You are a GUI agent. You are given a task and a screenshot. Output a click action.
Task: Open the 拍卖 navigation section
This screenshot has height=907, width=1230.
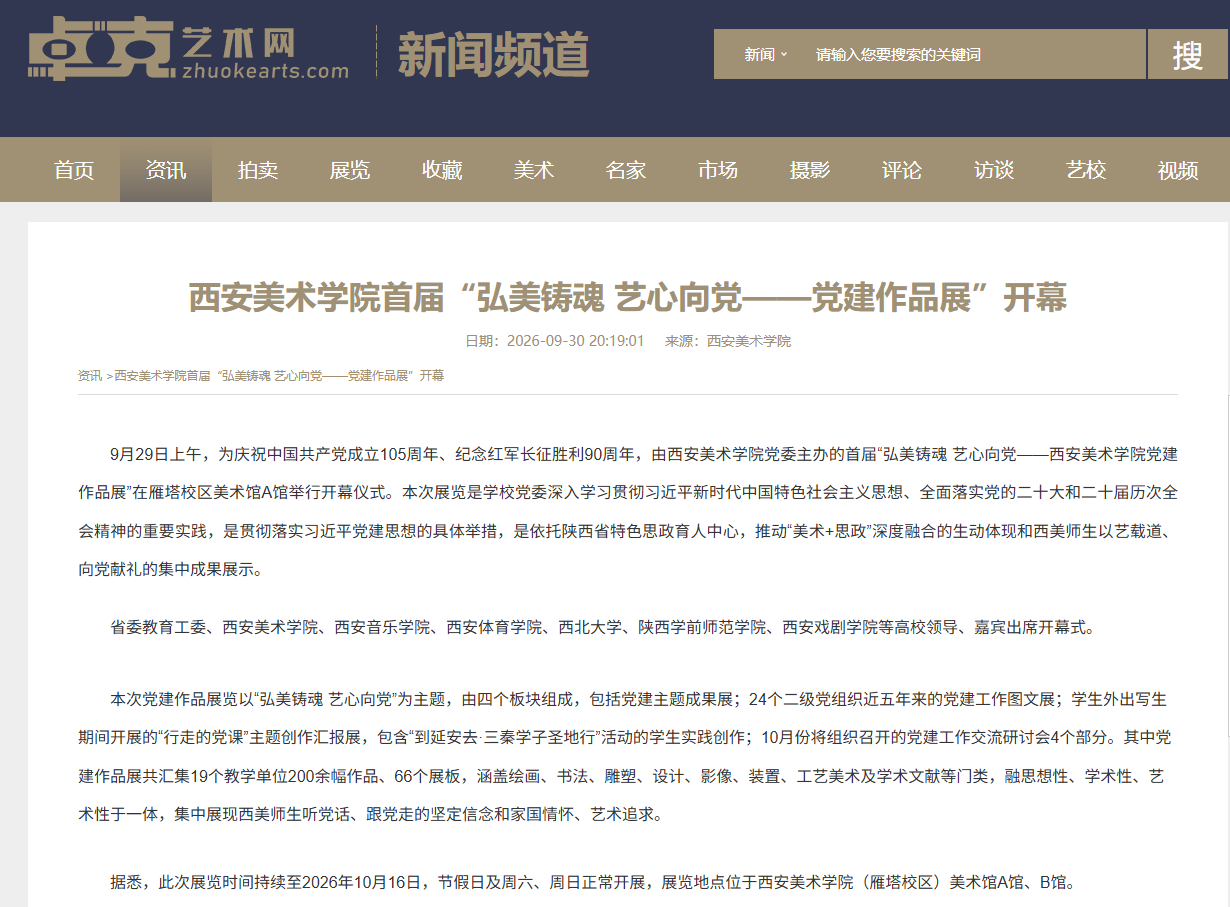coord(258,170)
